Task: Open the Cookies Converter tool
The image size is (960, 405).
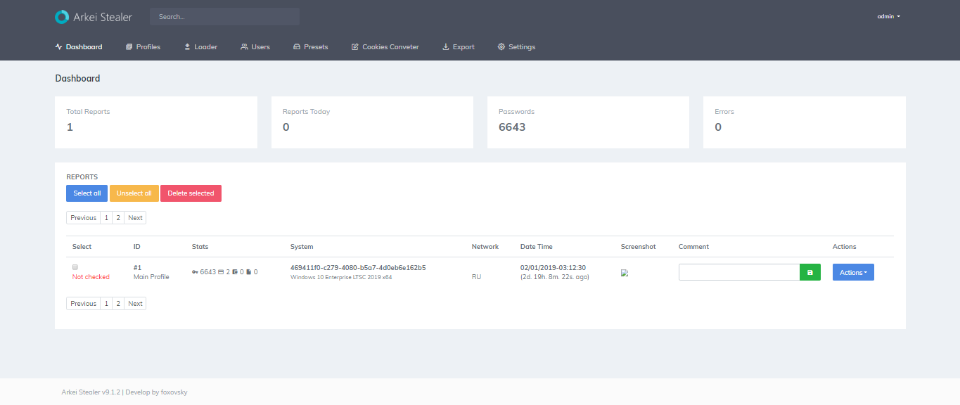Action: click(x=385, y=47)
